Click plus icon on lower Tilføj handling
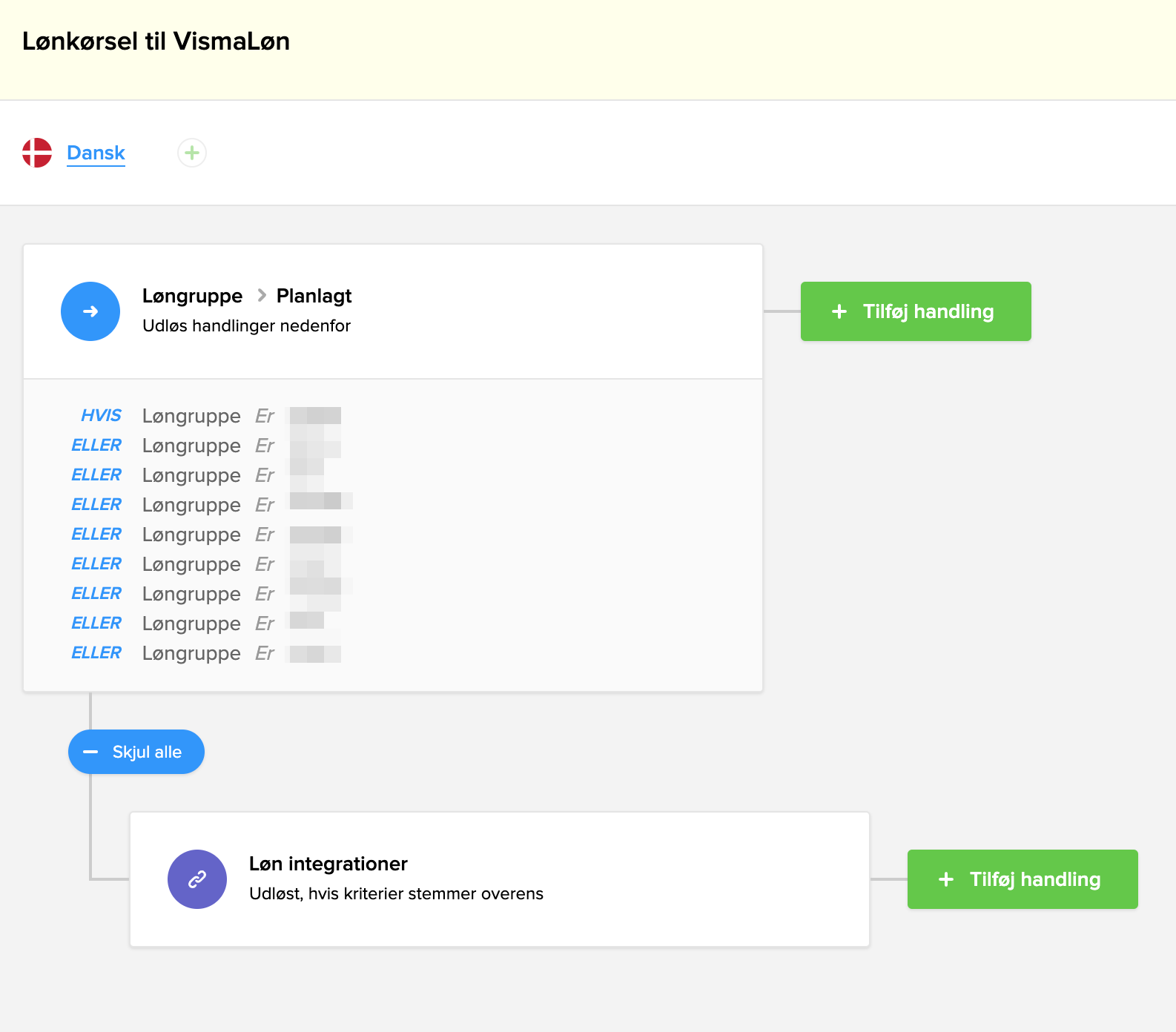 pos(946,879)
